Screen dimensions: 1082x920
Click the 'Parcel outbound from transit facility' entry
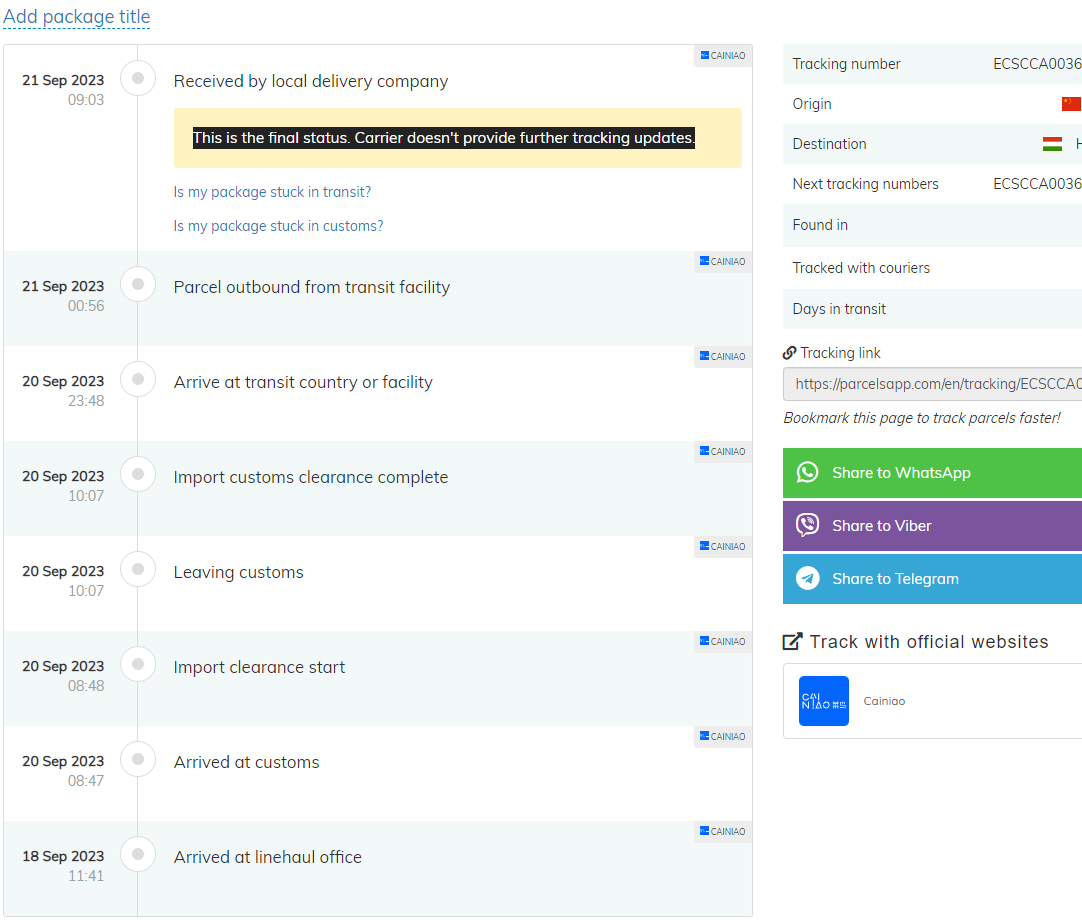[312, 287]
